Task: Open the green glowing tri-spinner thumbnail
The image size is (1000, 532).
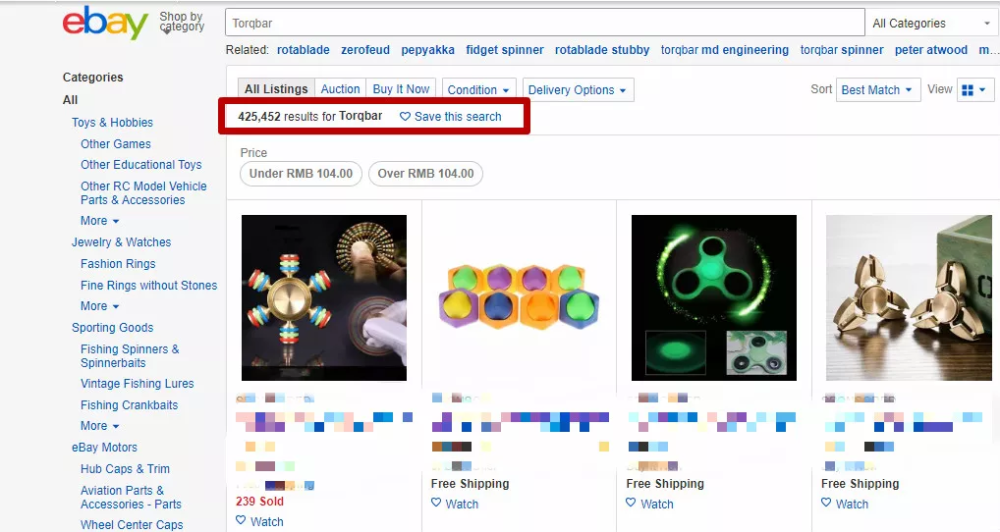Action: click(x=714, y=298)
